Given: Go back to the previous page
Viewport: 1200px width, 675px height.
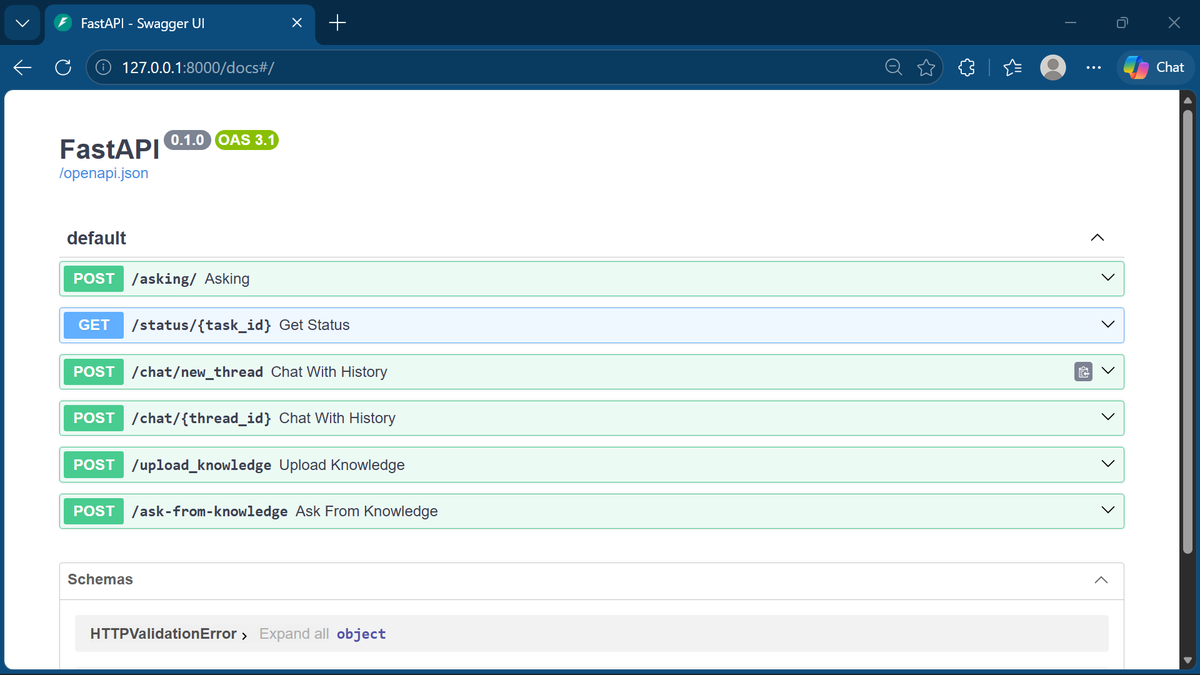Looking at the screenshot, I should click(x=23, y=67).
